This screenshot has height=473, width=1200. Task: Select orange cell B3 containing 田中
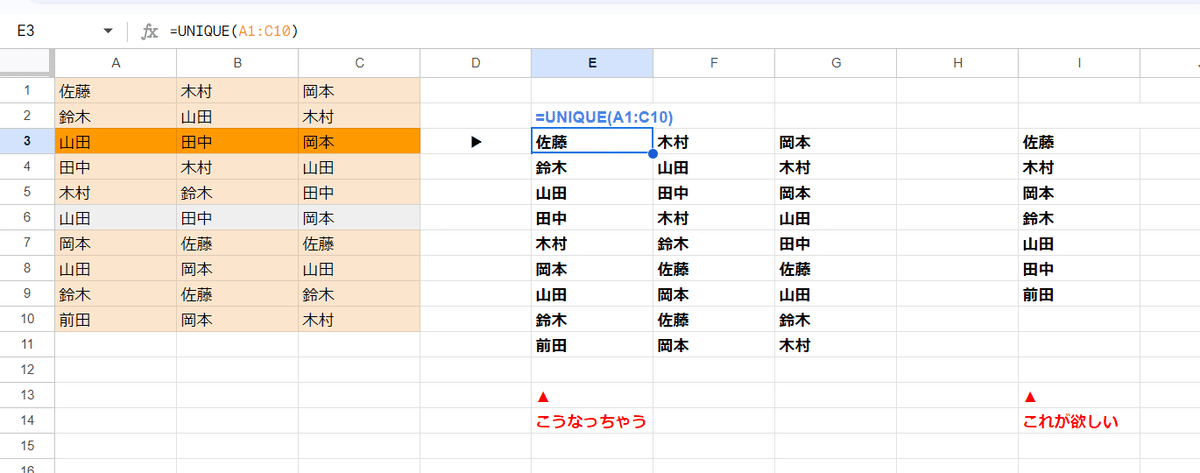click(237, 142)
